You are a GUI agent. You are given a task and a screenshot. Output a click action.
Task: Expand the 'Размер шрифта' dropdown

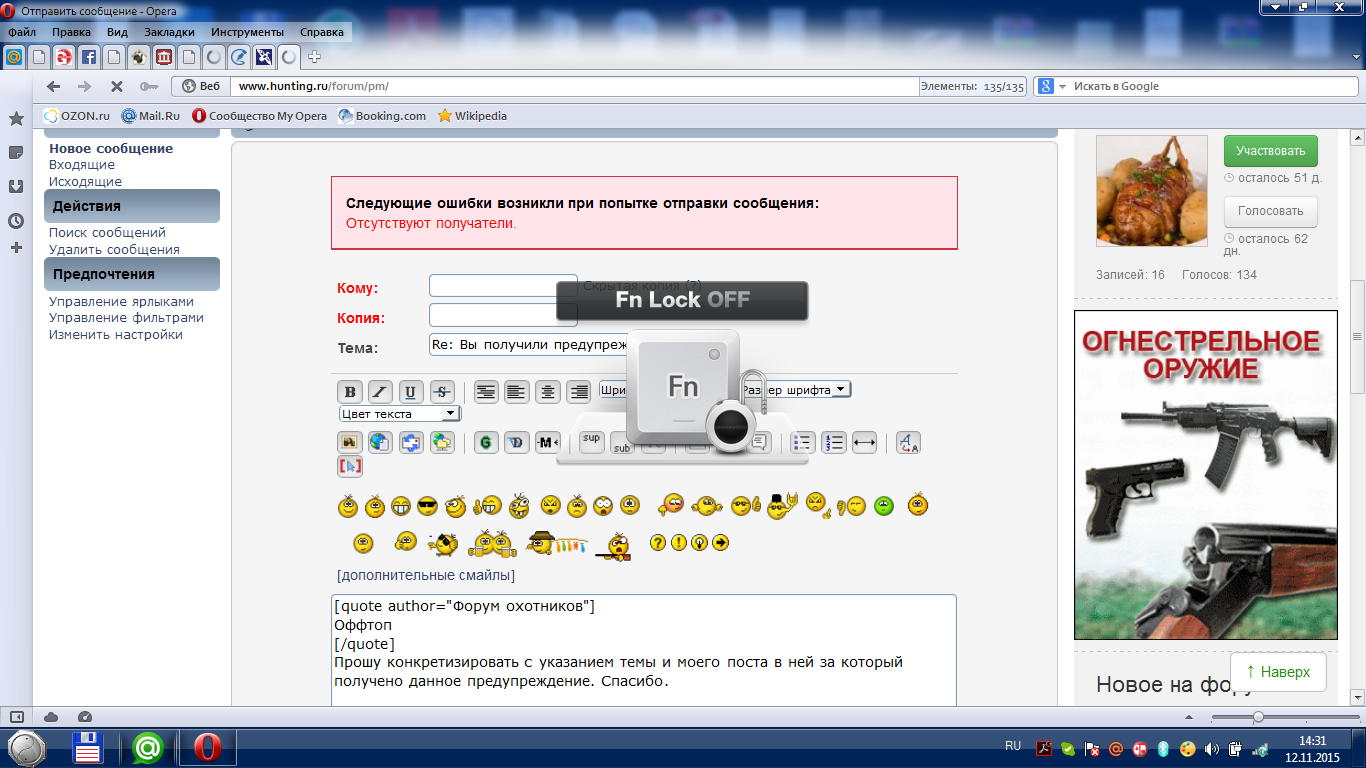(796, 390)
